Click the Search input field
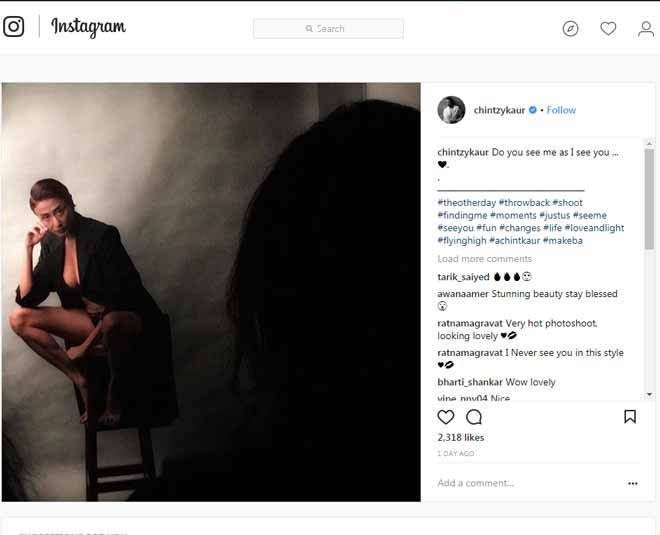Screen dimensions: 660x535 click(328, 29)
